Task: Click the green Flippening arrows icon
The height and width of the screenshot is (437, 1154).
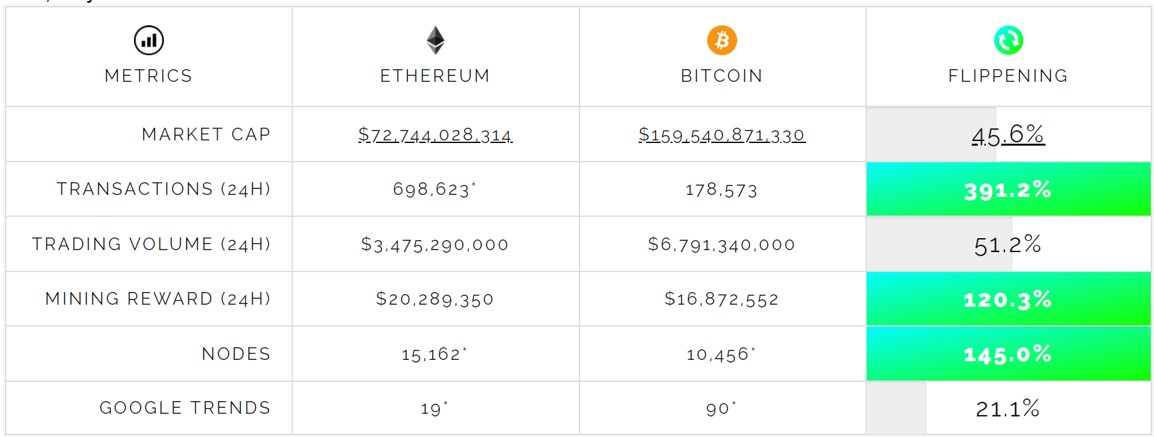Action: click(1008, 40)
